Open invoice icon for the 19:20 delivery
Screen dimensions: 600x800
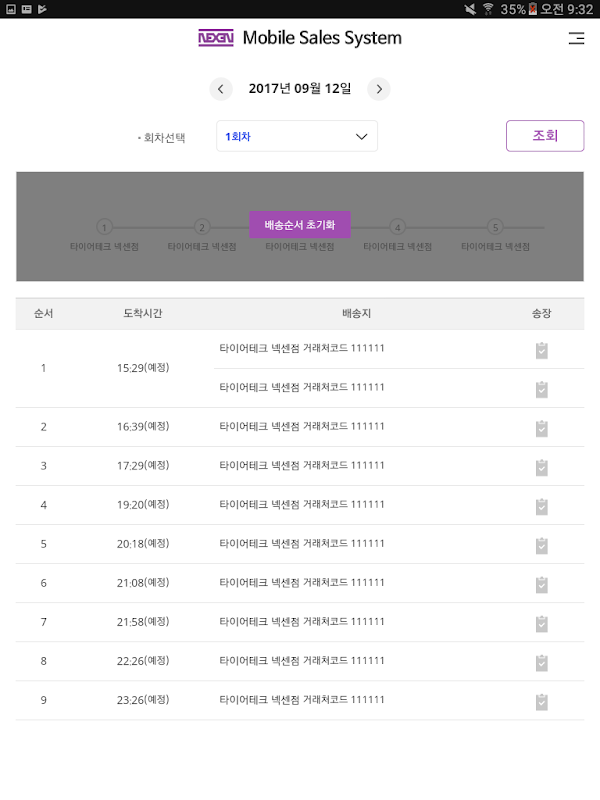541,506
